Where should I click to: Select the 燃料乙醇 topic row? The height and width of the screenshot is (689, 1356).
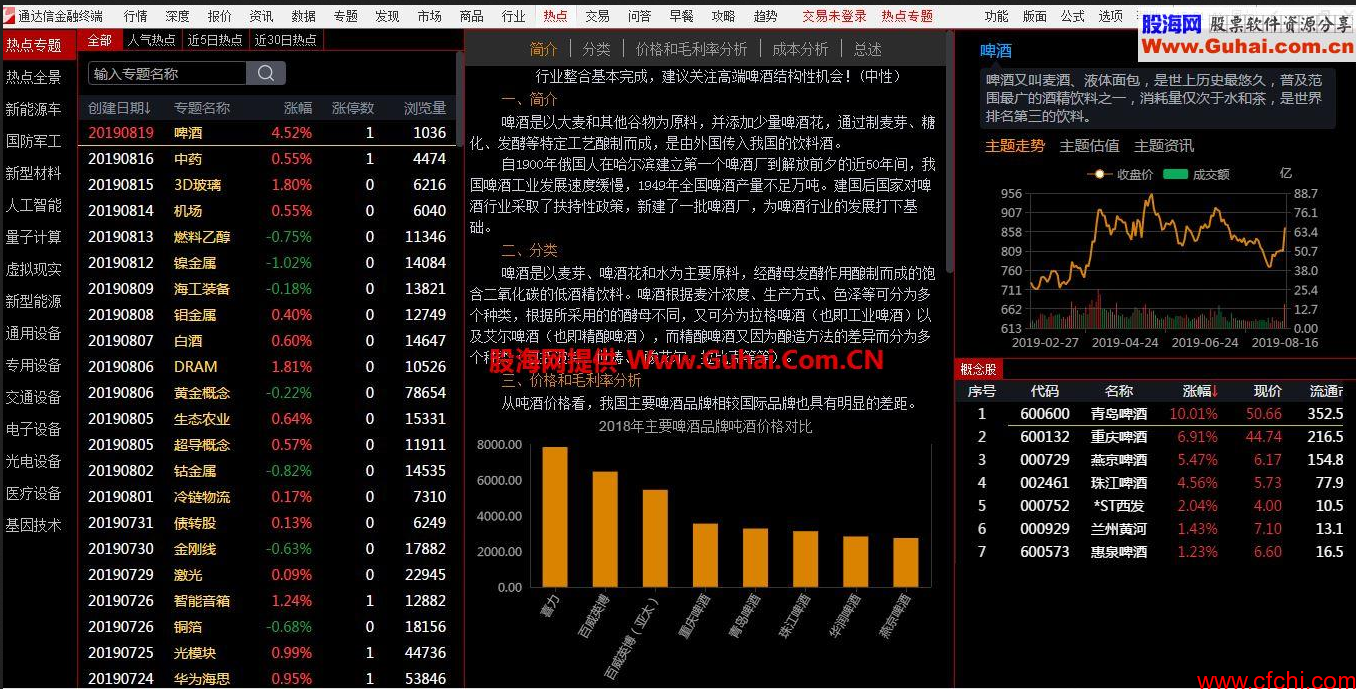(x=267, y=236)
